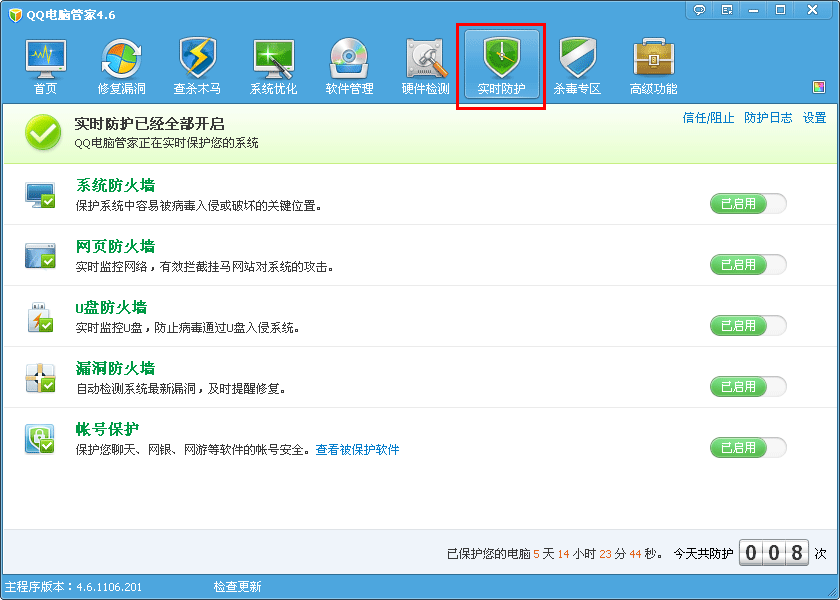This screenshot has height=600, width=840.
Task: Click the skin color palette icon
Action: tap(819, 87)
